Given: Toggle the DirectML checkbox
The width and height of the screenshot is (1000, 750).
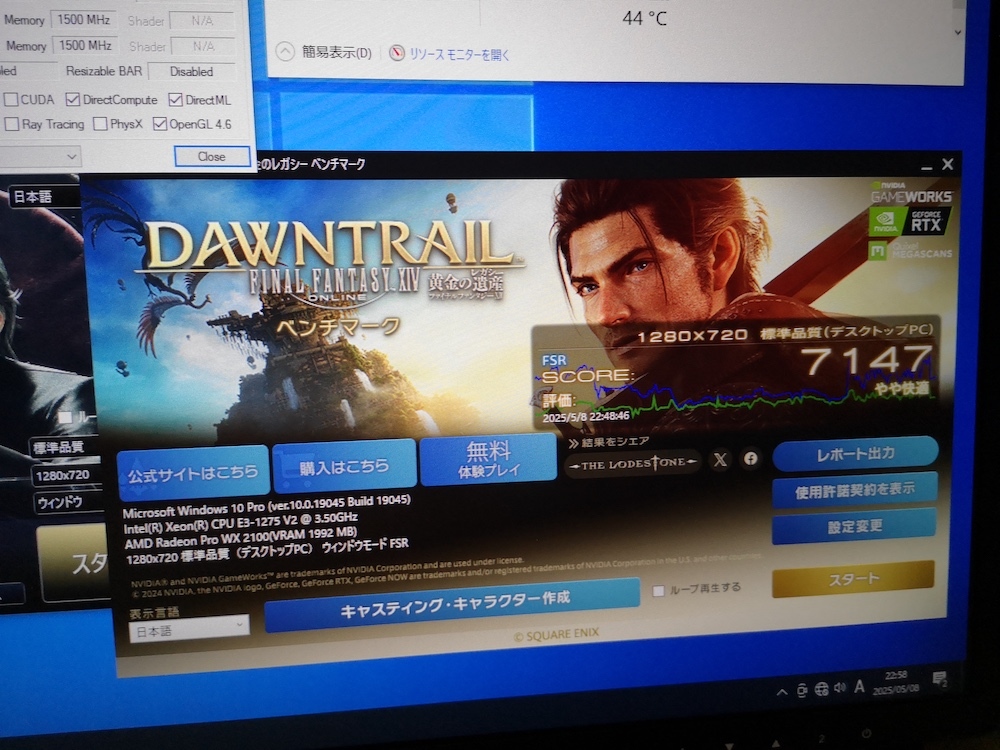Looking at the screenshot, I should [175, 99].
